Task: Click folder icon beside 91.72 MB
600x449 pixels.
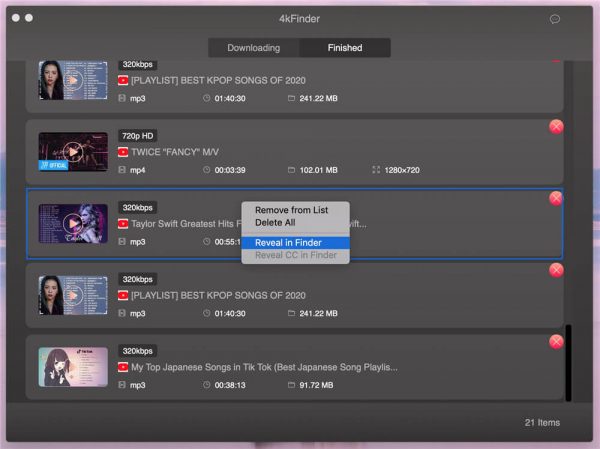Action: click(x=291, y=385)
